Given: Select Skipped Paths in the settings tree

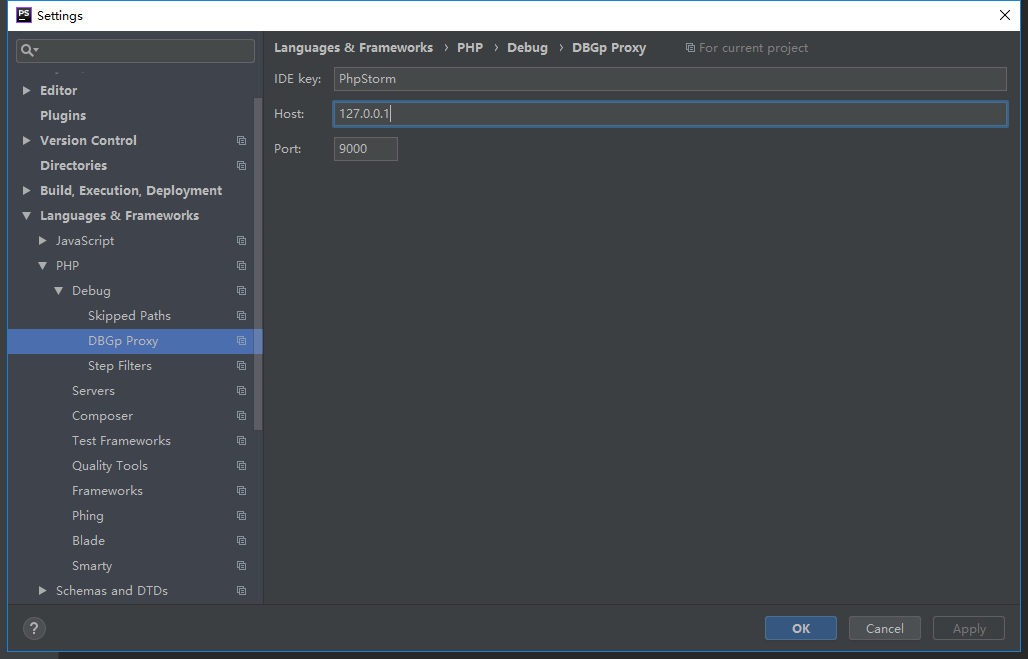Looking at the screenshot, I should click(x=129, y=316).
